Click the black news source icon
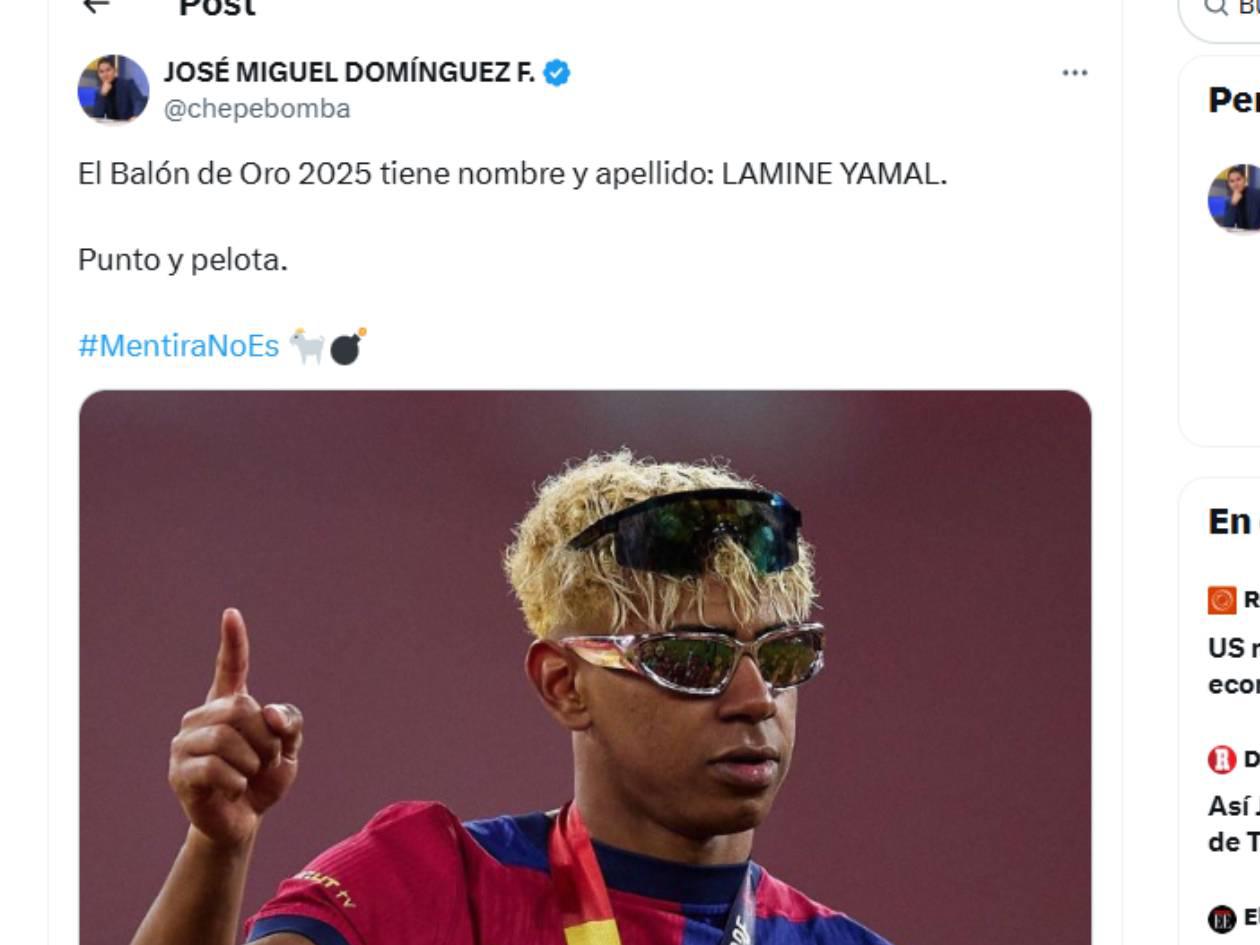The image size is (1260, 945). tap(1222, 918)
